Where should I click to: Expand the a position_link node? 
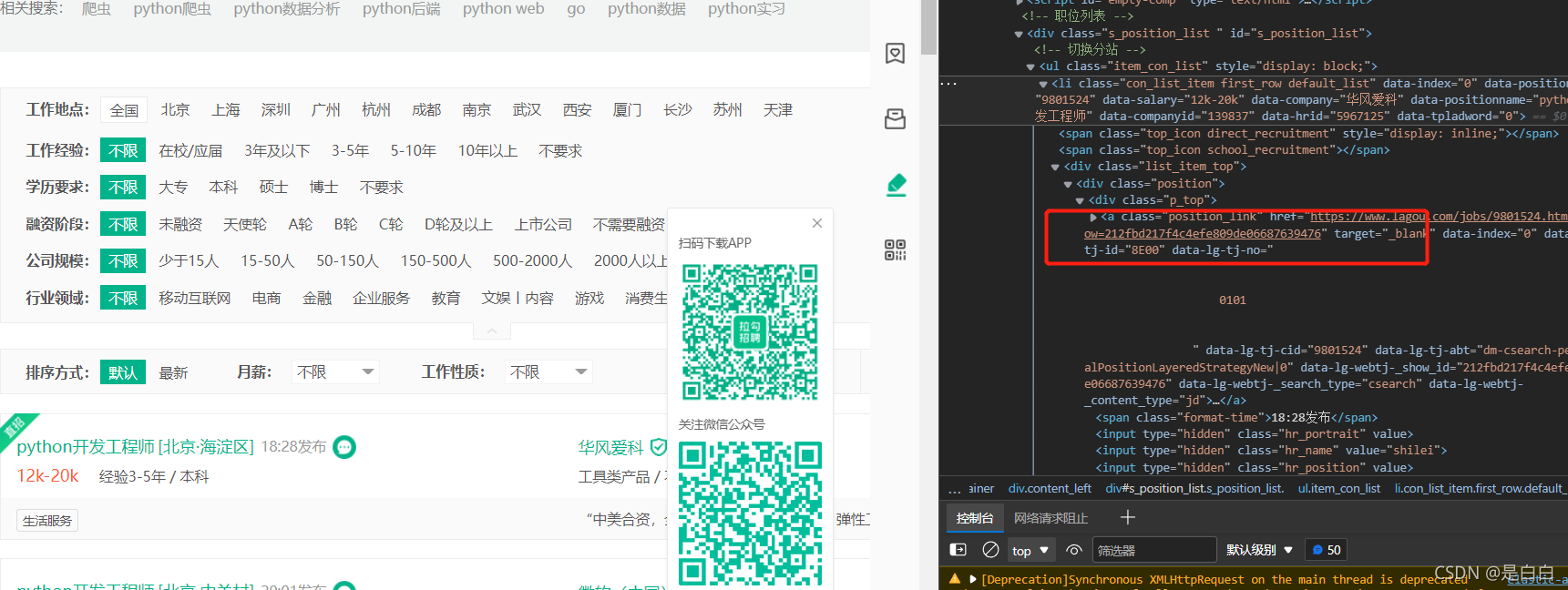click(1093, 217)
